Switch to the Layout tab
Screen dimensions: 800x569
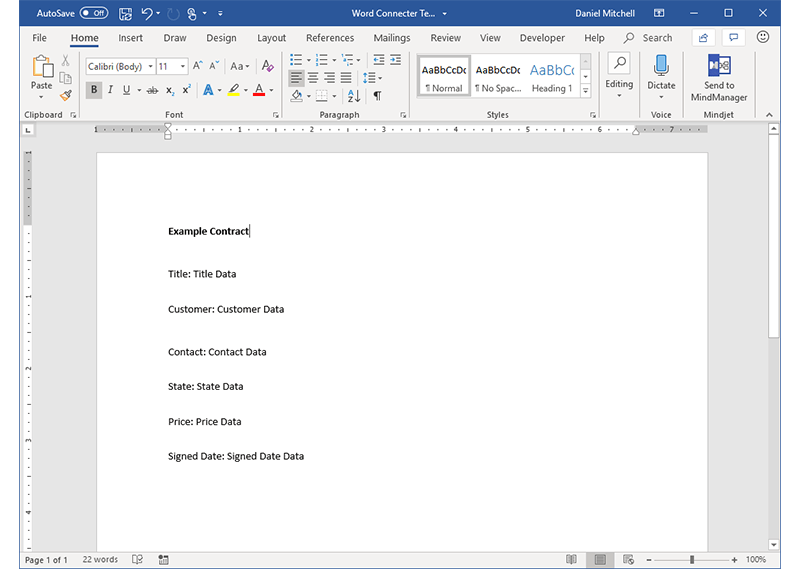pyautogui.click(x=271, y=38)
